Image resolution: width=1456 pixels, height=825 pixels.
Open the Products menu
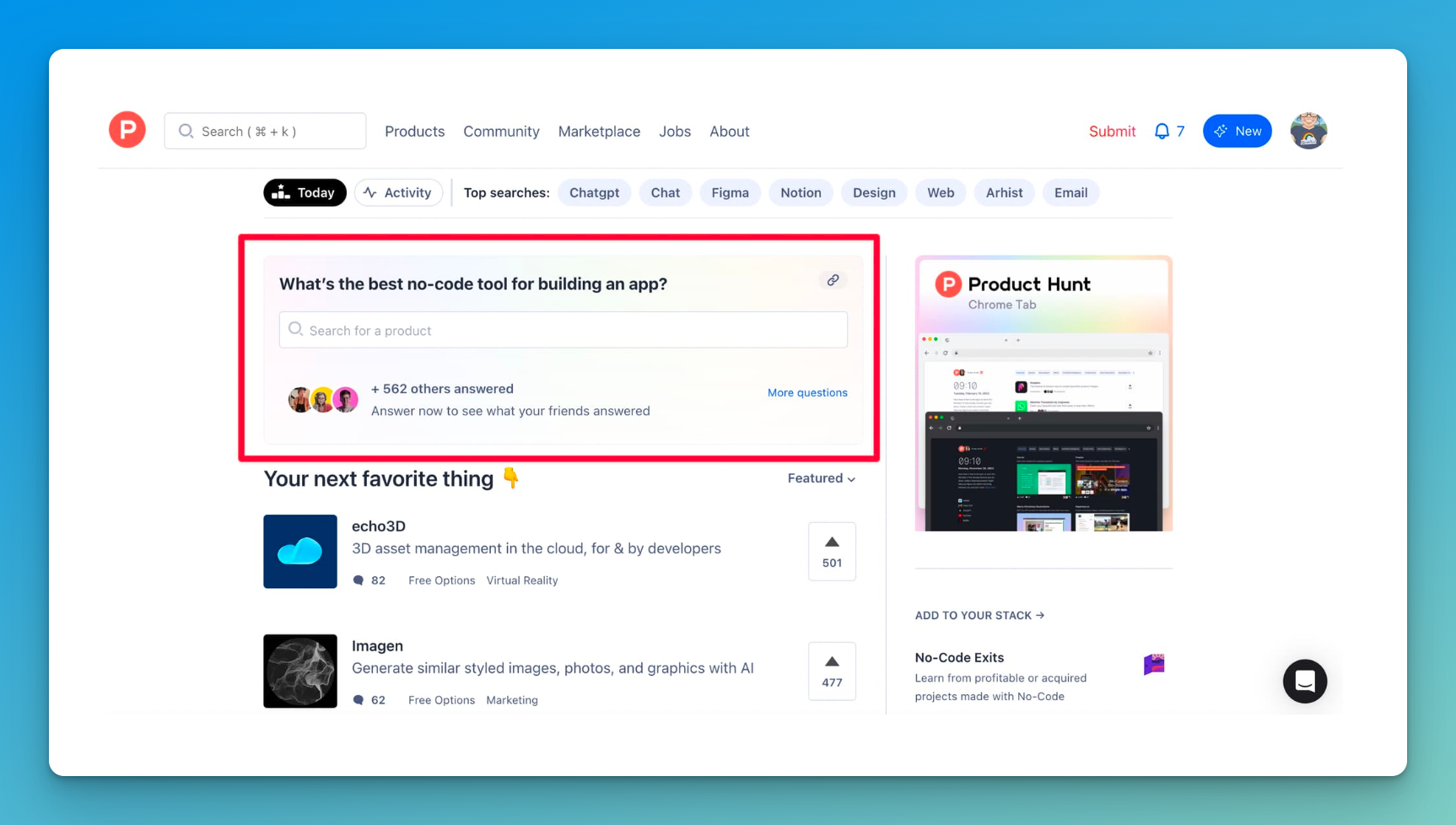coord(414,131)
